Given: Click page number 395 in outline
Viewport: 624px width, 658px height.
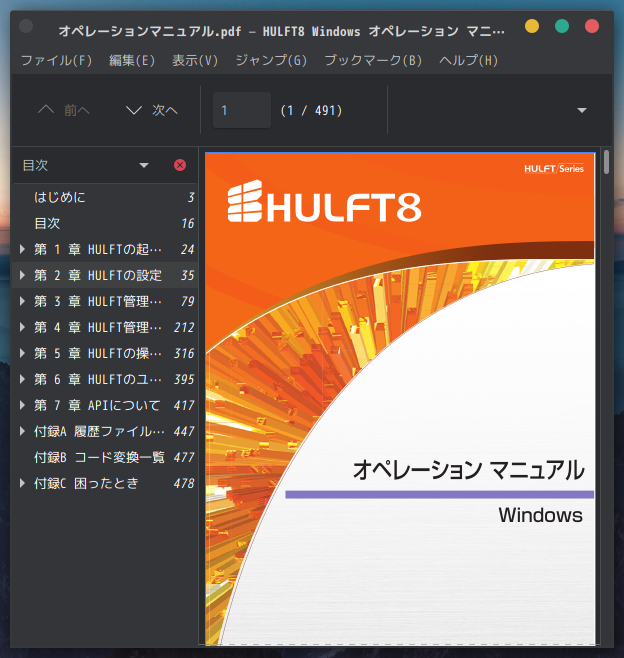Looking at the screenshot, I should (x=184, y=379).
